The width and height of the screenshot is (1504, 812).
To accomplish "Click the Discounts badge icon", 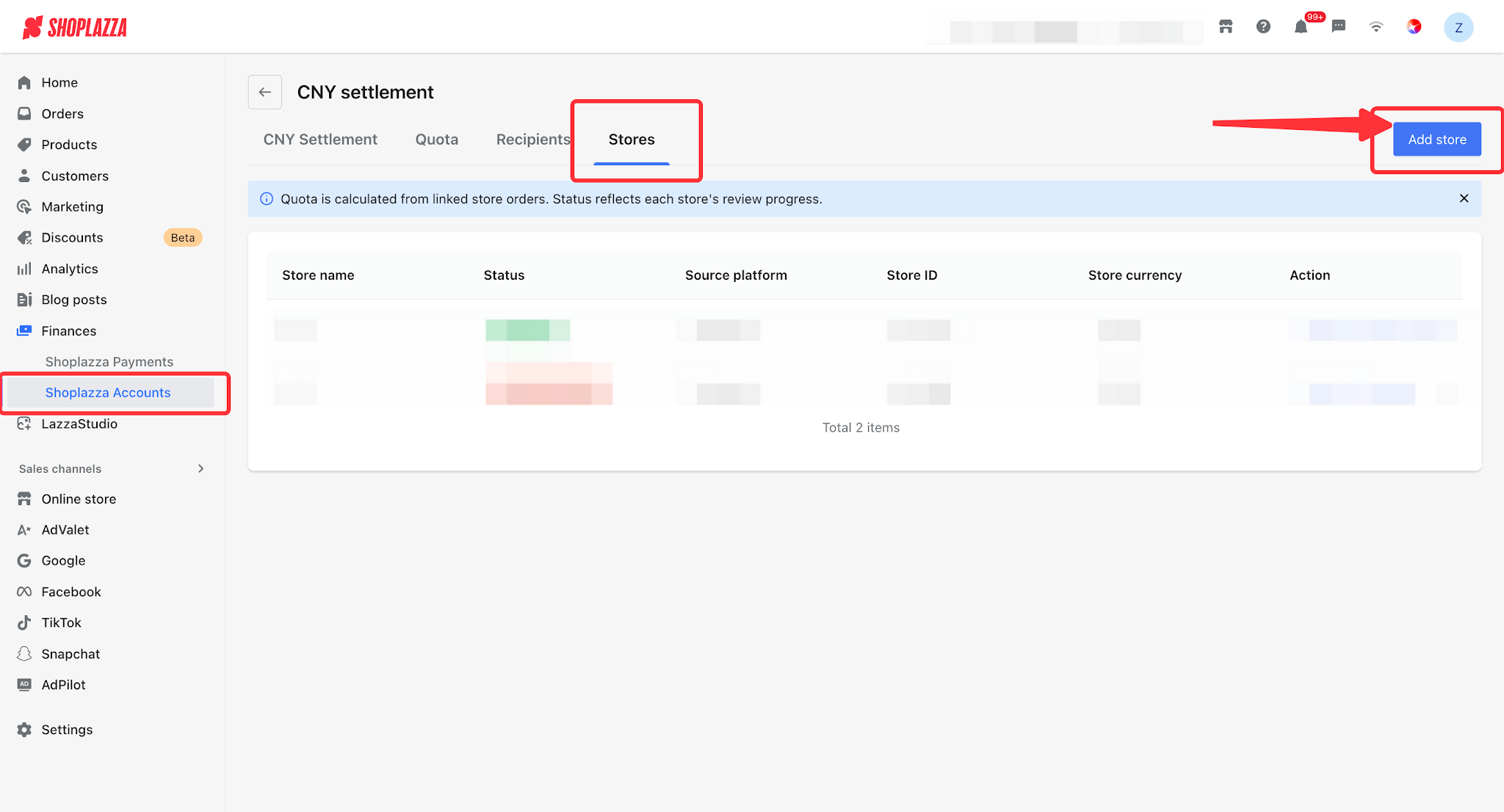I will point(24,238).
